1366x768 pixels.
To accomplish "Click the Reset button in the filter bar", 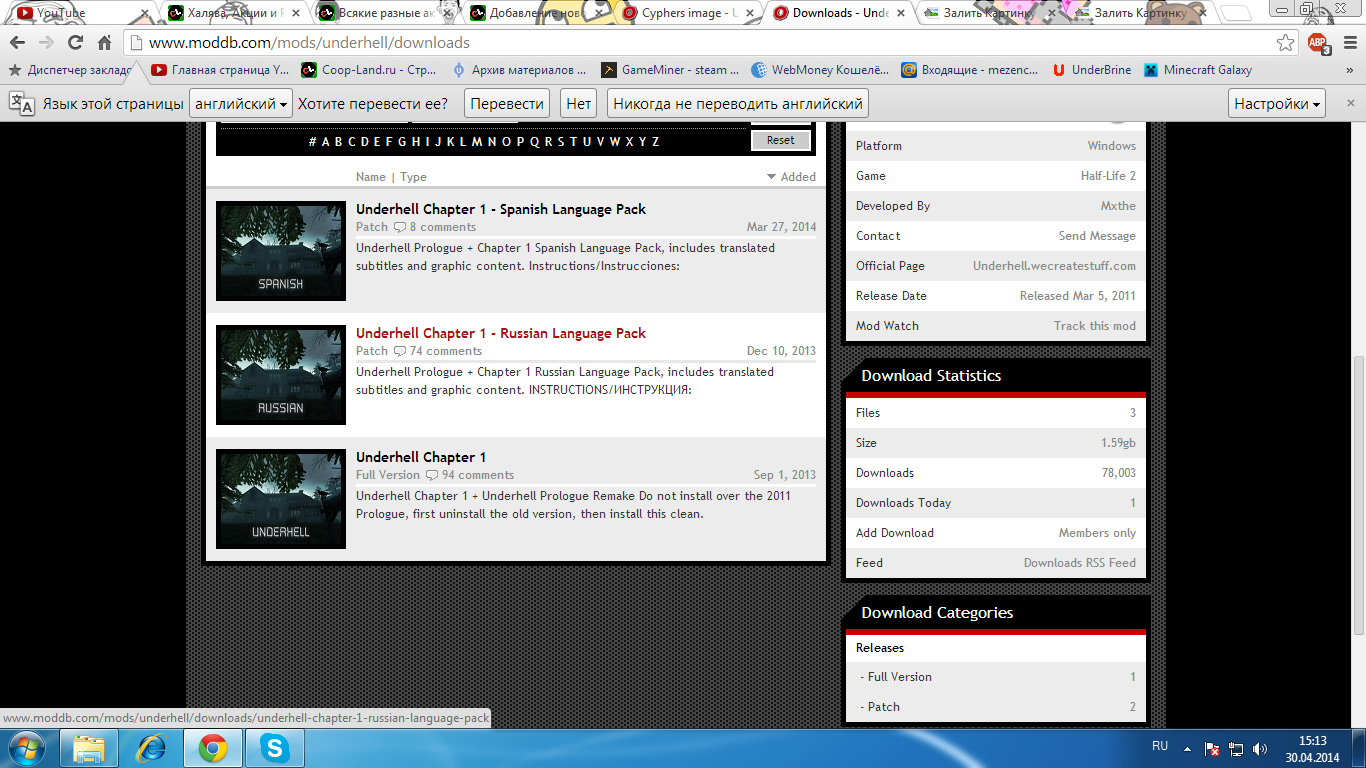I will pyautogui.click(x=781, y=140).
